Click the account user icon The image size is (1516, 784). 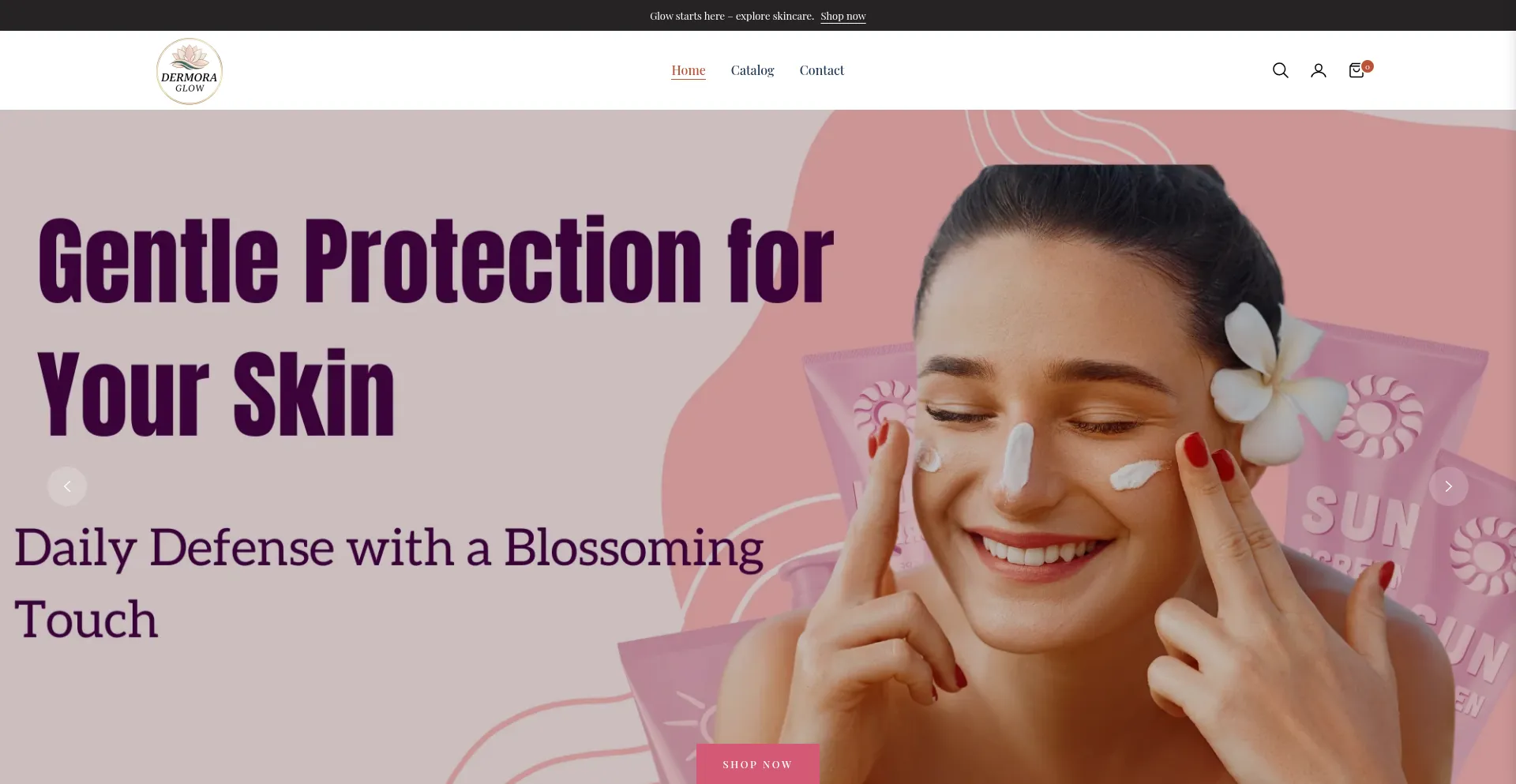coord(1318,70)
